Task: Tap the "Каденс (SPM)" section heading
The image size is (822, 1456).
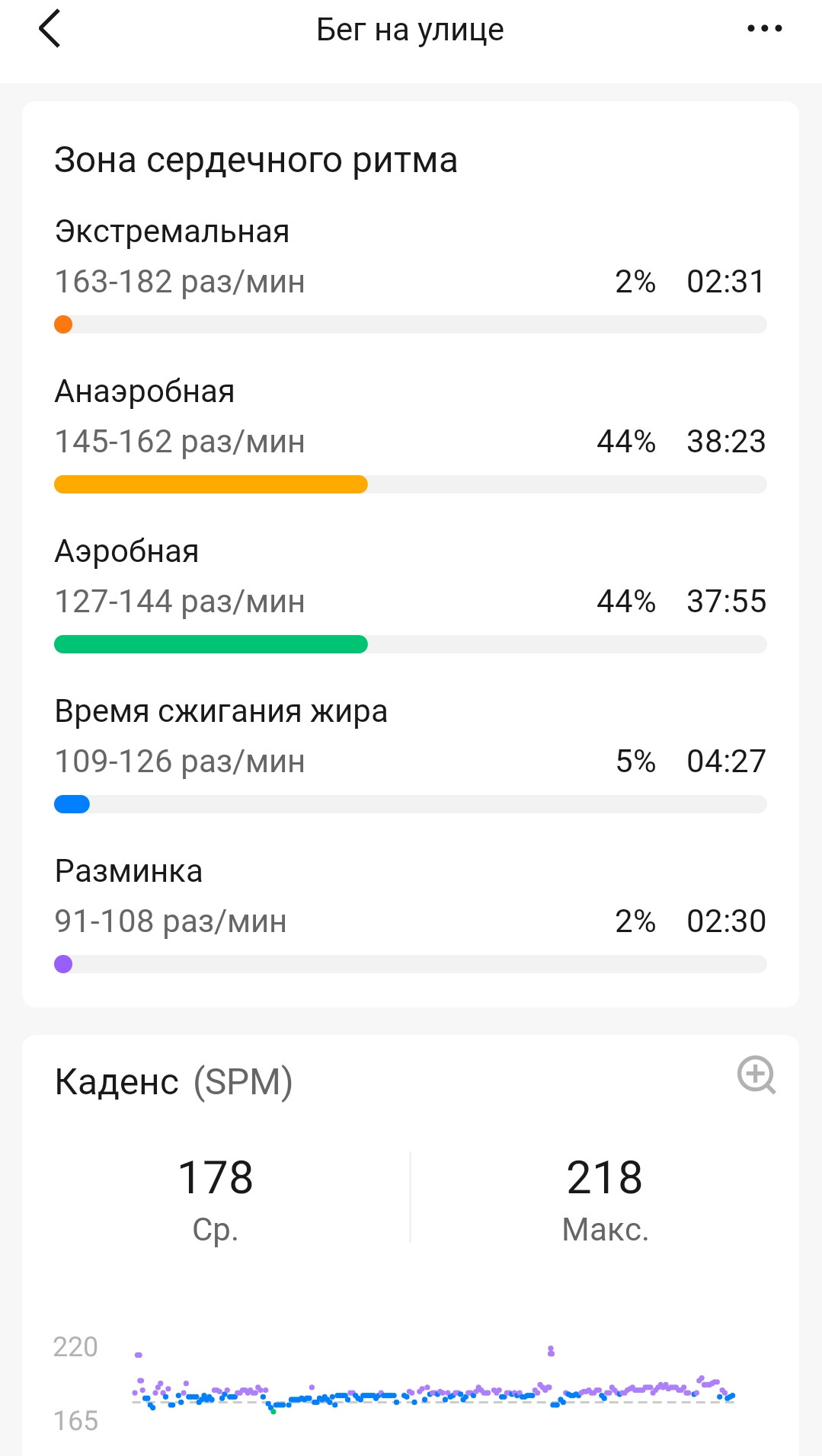Action: pos(174,1081)
